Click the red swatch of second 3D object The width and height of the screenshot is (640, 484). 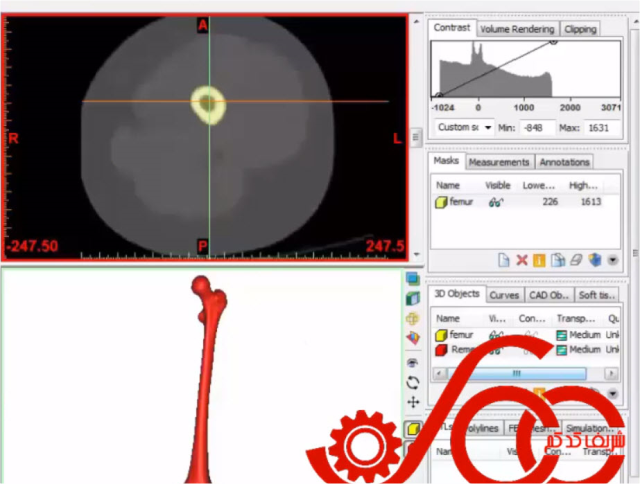[441, 350]
